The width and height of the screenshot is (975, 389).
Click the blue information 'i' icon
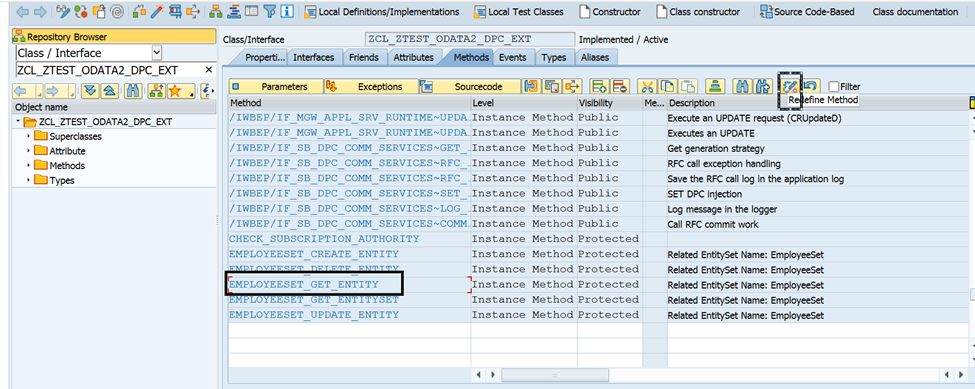point(287,11)
